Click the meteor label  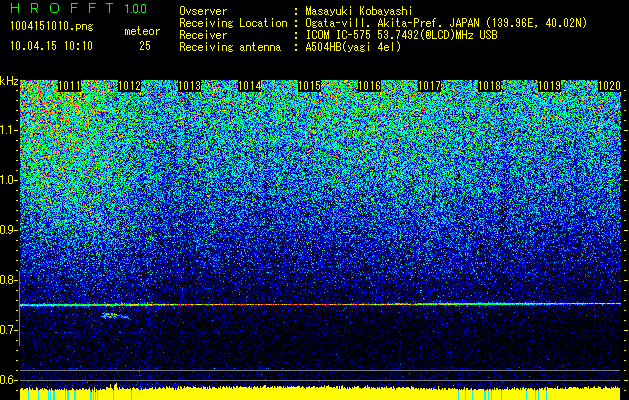tap(142, 31)
